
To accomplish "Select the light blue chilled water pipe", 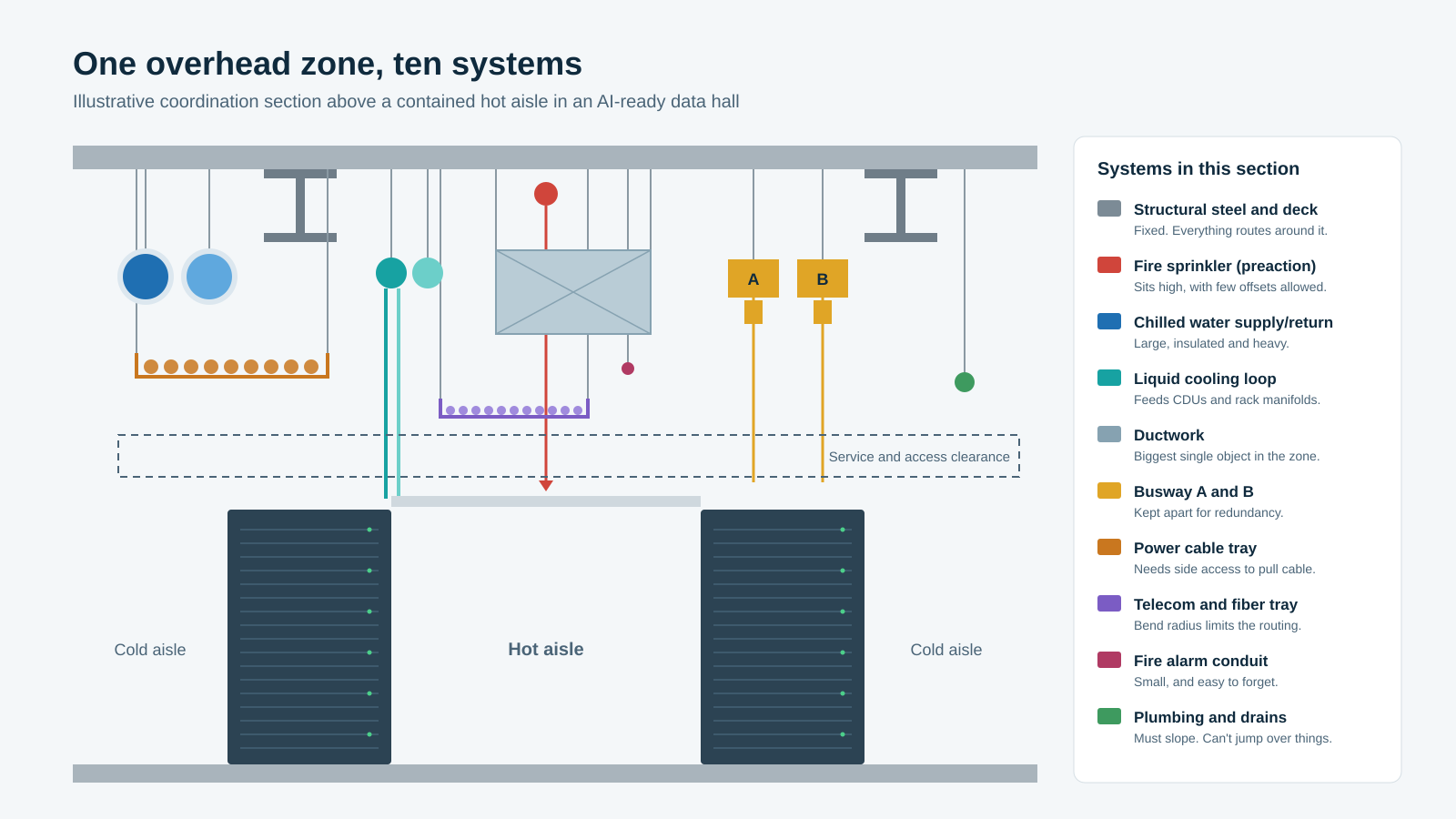I will 209,277.
